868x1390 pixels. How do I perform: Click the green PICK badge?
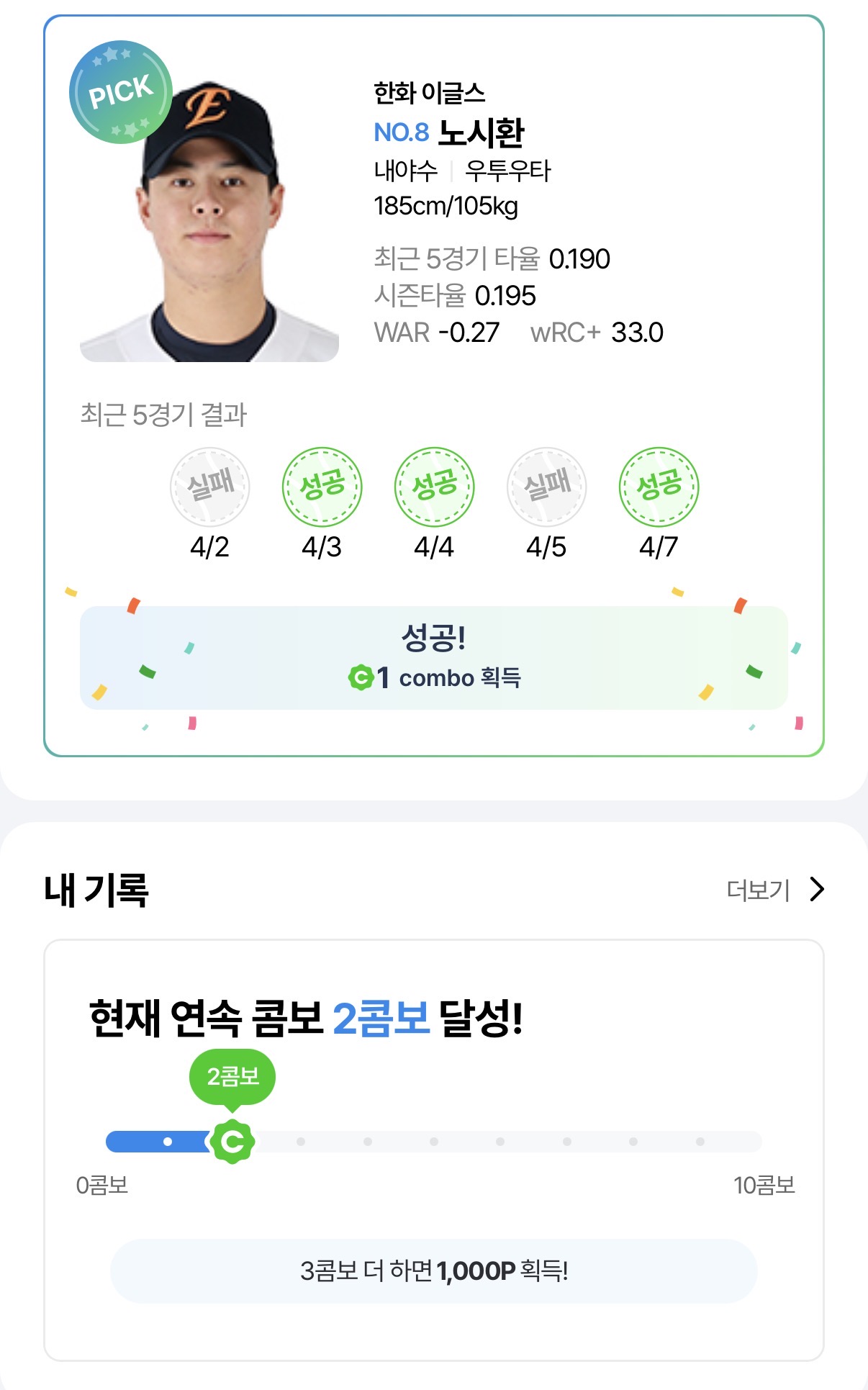tap(120, 92)
